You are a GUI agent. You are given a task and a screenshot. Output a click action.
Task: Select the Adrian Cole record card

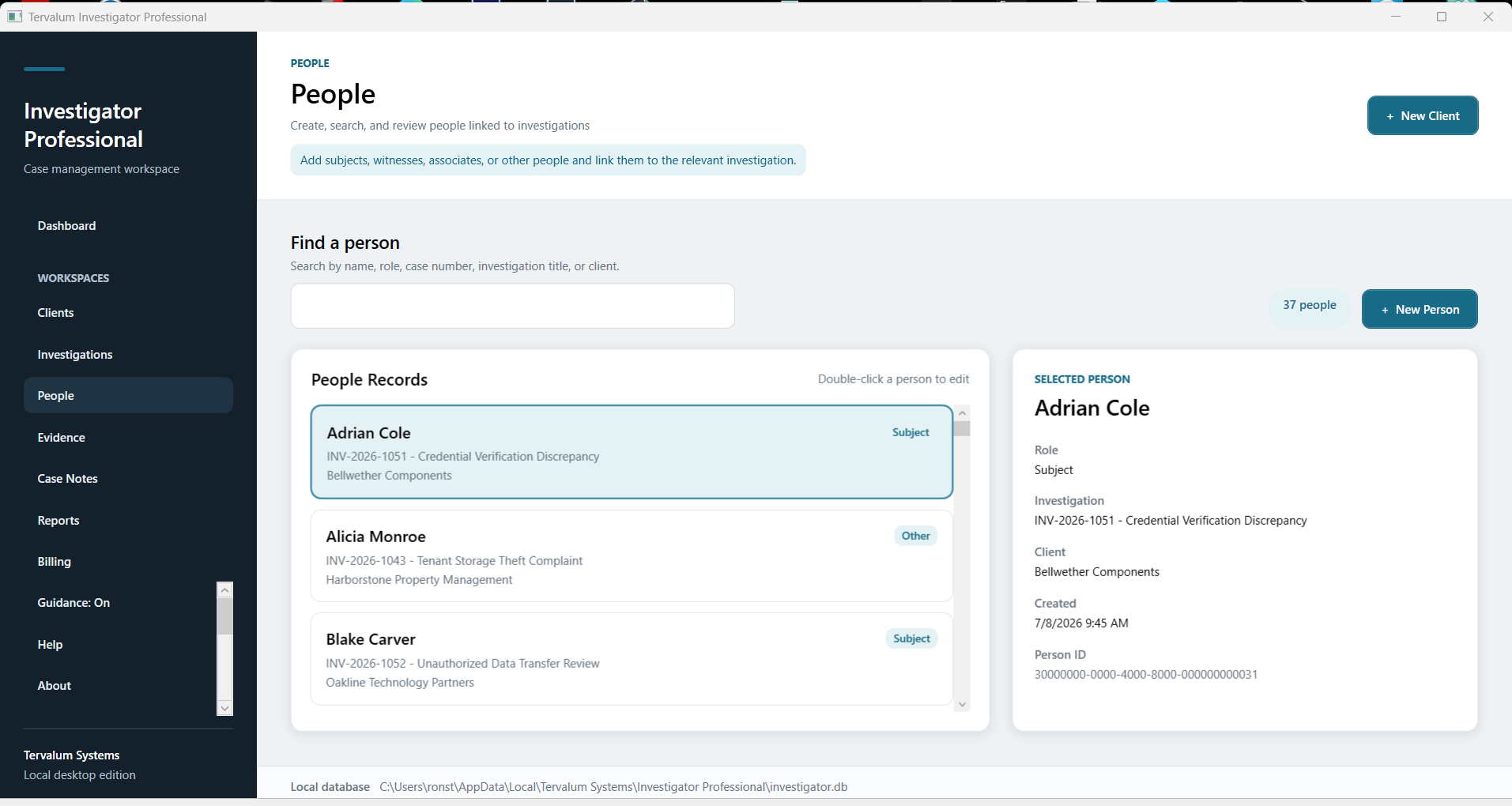click(x=632, y=452)
